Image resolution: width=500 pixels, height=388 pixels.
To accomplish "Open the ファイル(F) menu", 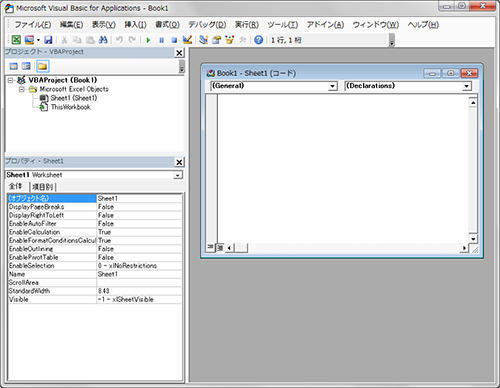I will tap(33, 25).
